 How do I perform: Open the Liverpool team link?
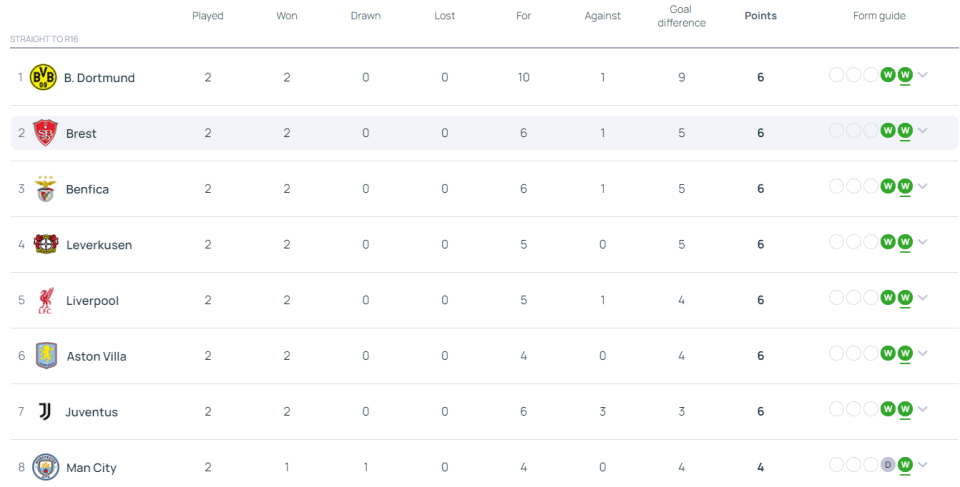click(92, 301)
